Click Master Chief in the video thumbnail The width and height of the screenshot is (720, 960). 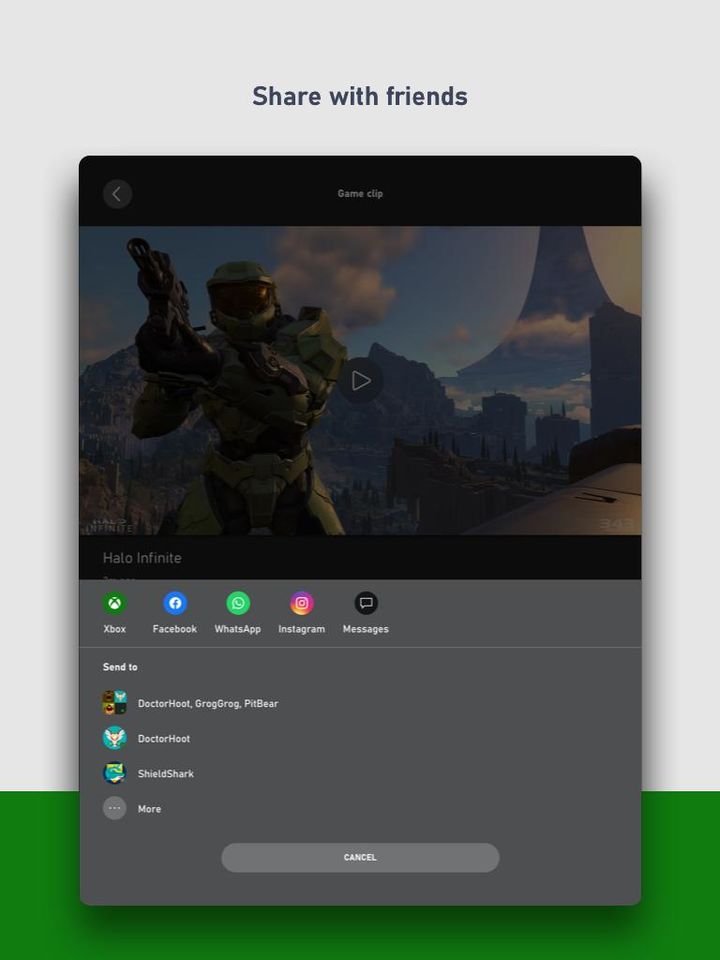pos(240,380)
